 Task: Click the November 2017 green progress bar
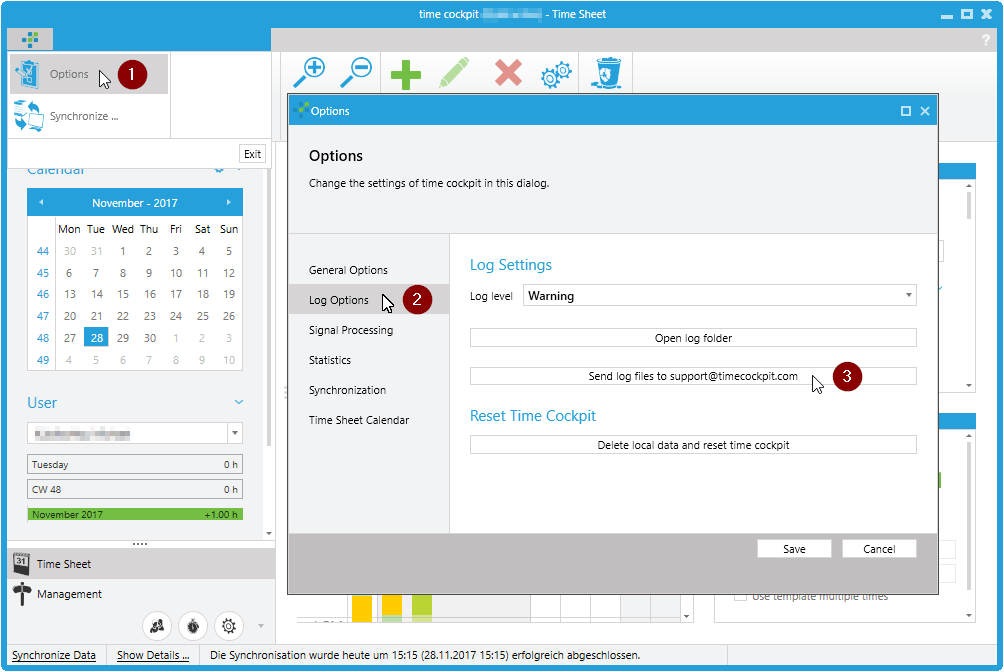click(135, 514)
